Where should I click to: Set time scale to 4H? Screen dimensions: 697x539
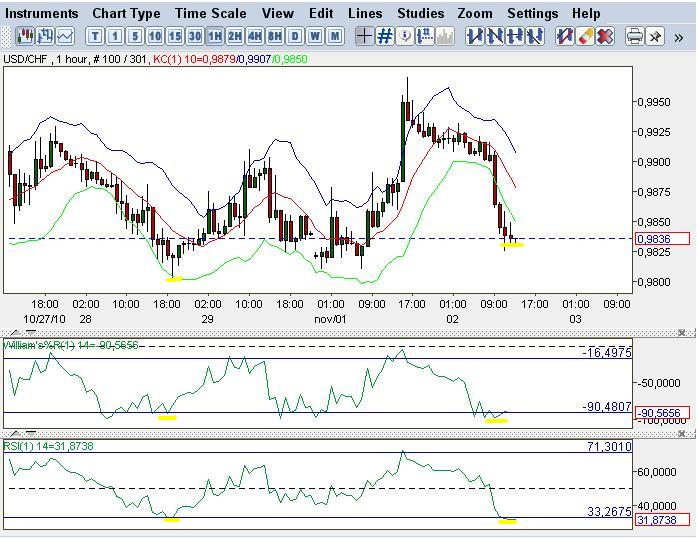pos(255,36)
